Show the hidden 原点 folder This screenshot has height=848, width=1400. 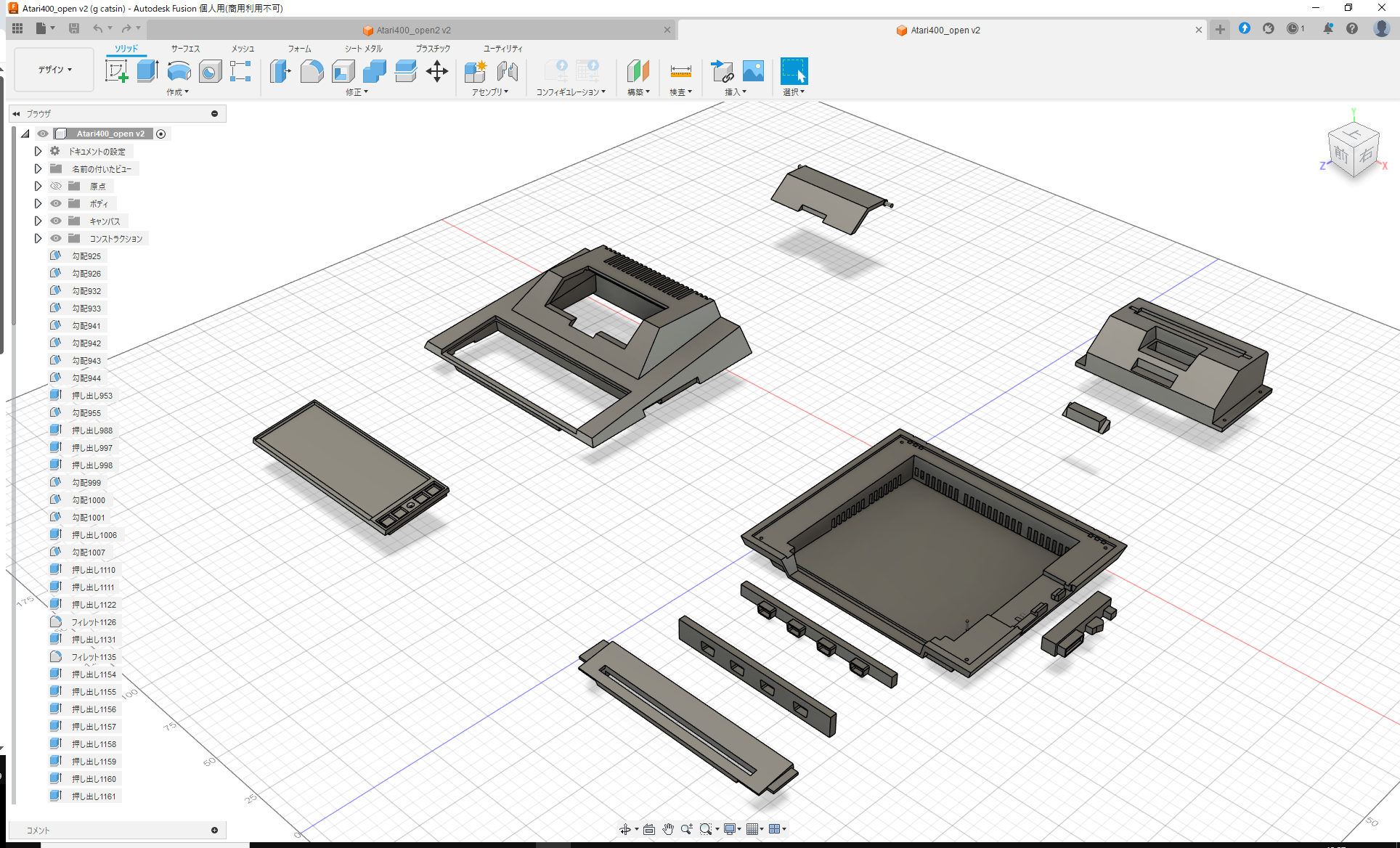[55, 186]
